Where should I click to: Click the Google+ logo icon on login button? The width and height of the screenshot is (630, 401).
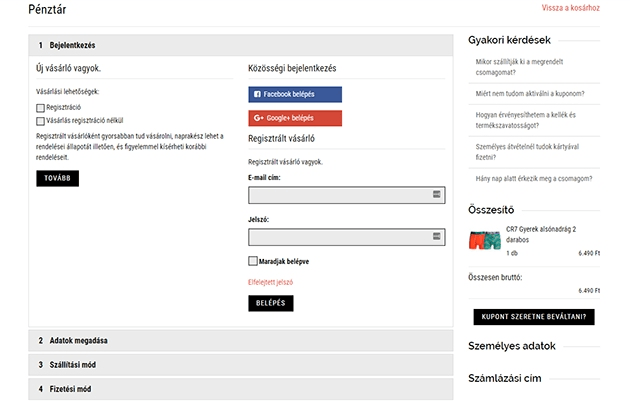point(258,118)
